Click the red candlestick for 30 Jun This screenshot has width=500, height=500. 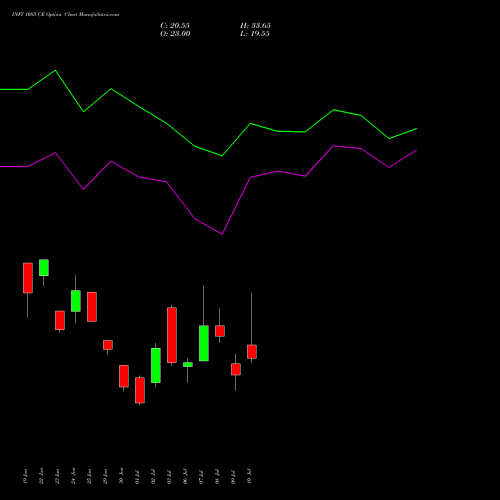point(124,376)
